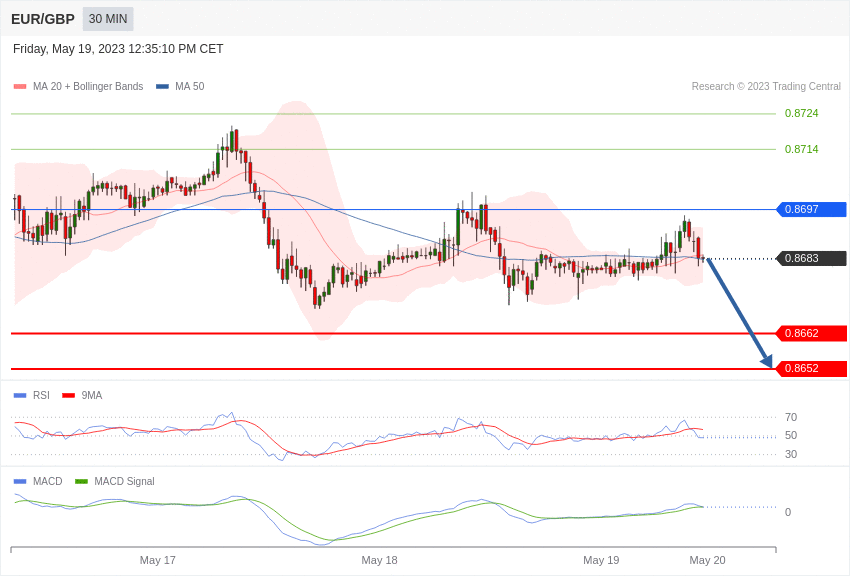
Task: Toggle the MA 50 legend label
Action: pyautogui.click(x=190, y=87)
